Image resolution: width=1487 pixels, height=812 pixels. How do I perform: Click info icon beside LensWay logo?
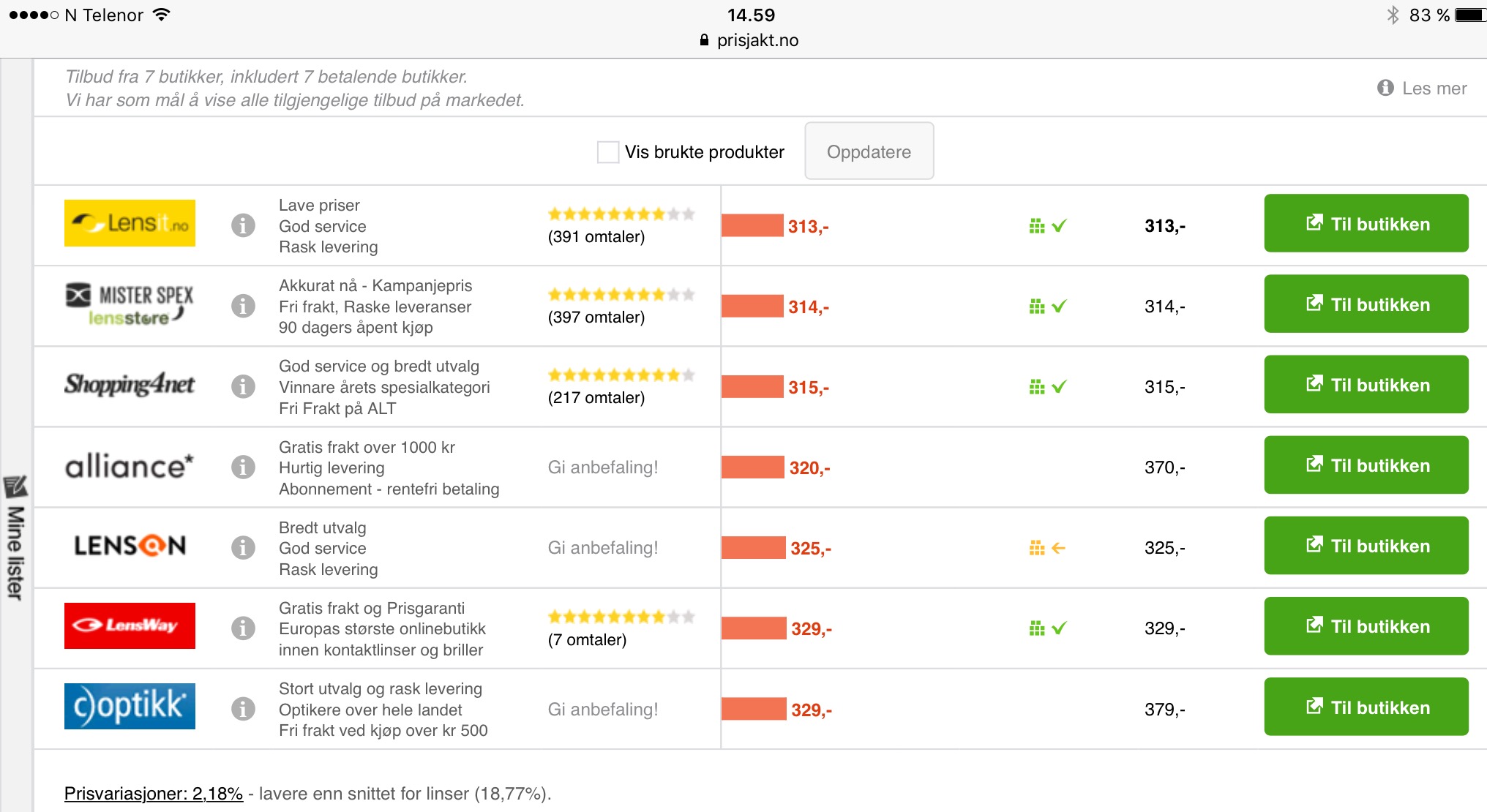tap(243, 628)
